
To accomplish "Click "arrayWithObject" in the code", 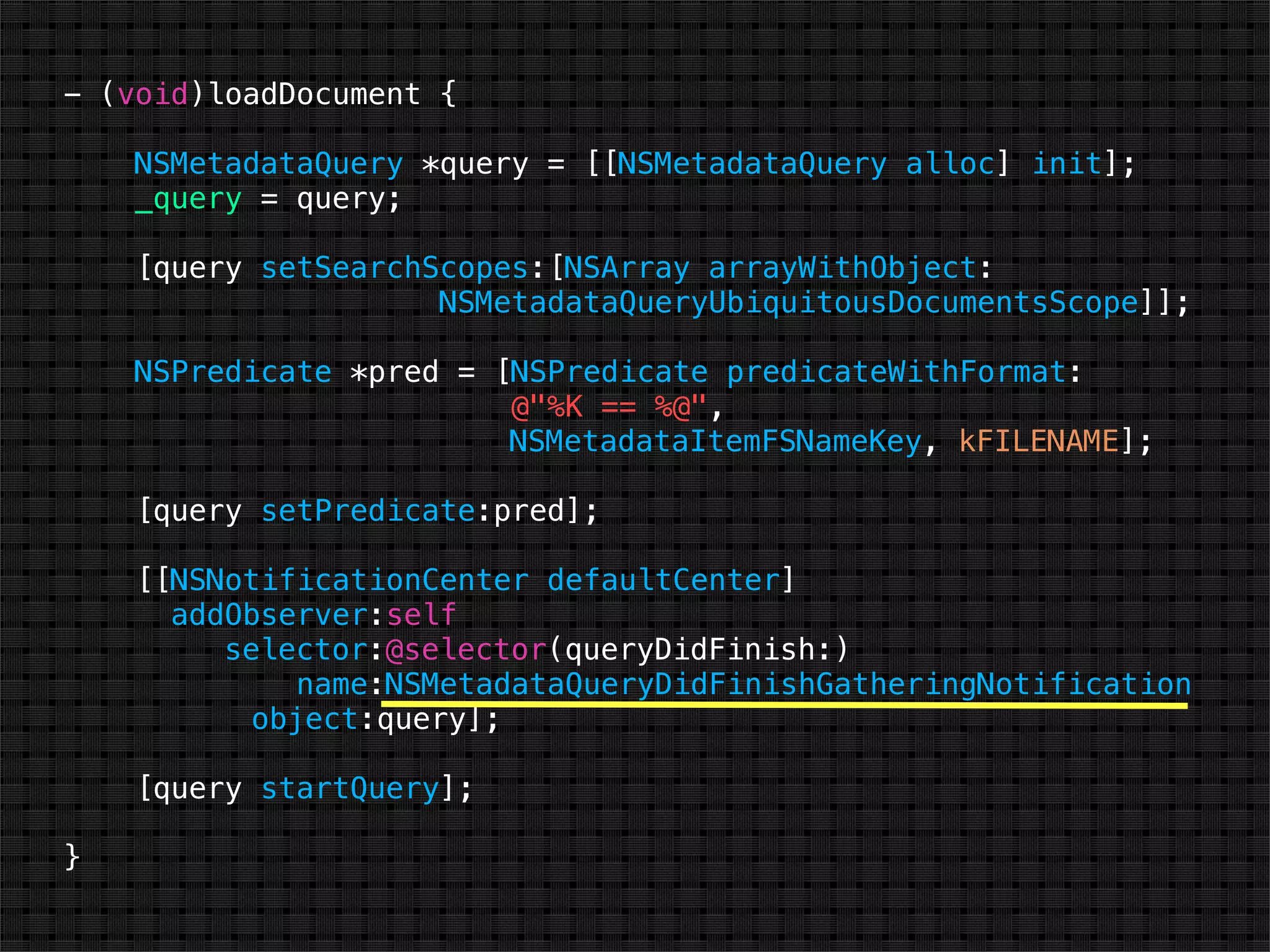I will point(842,268).
